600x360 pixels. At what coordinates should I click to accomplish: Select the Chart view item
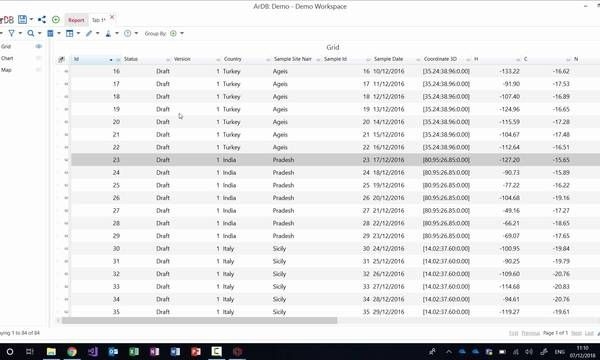point(7,58)
